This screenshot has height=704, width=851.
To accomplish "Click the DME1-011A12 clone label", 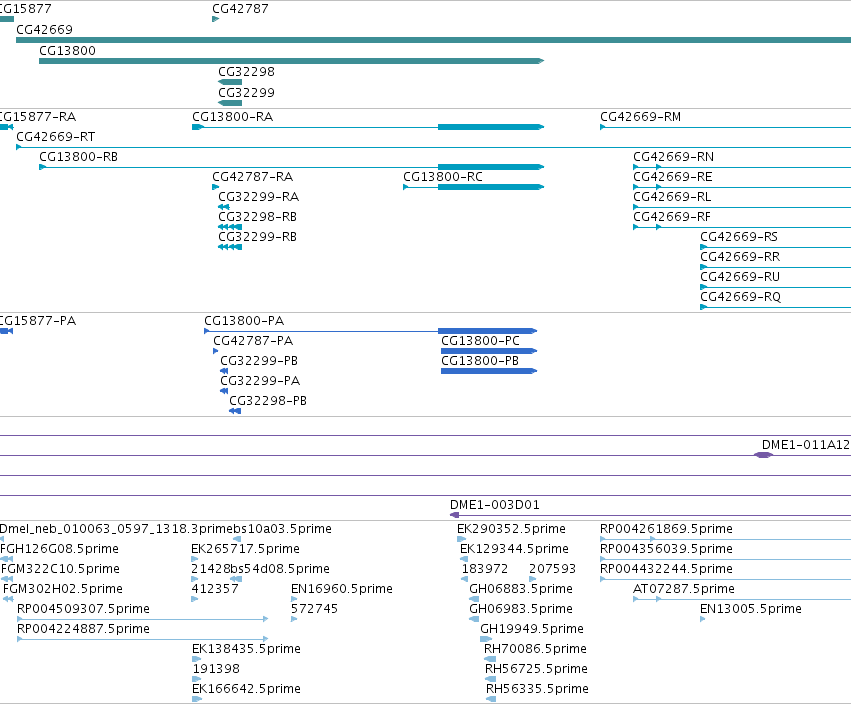I will pos(806,445).
